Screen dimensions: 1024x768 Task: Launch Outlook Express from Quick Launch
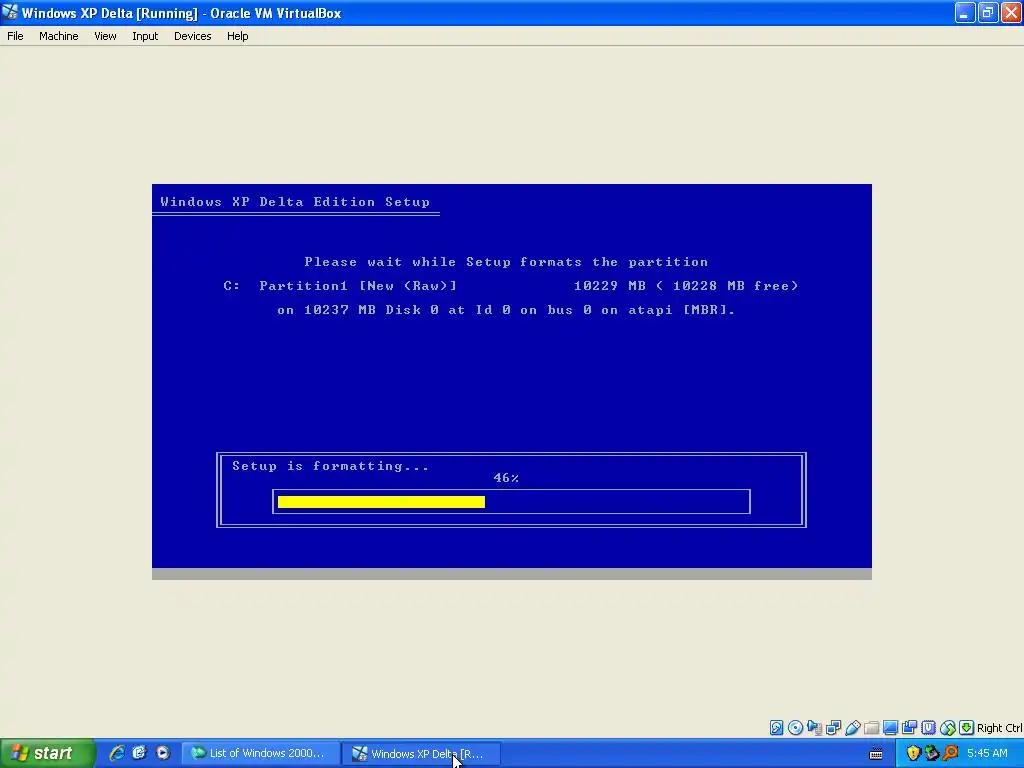pos(139,753)
